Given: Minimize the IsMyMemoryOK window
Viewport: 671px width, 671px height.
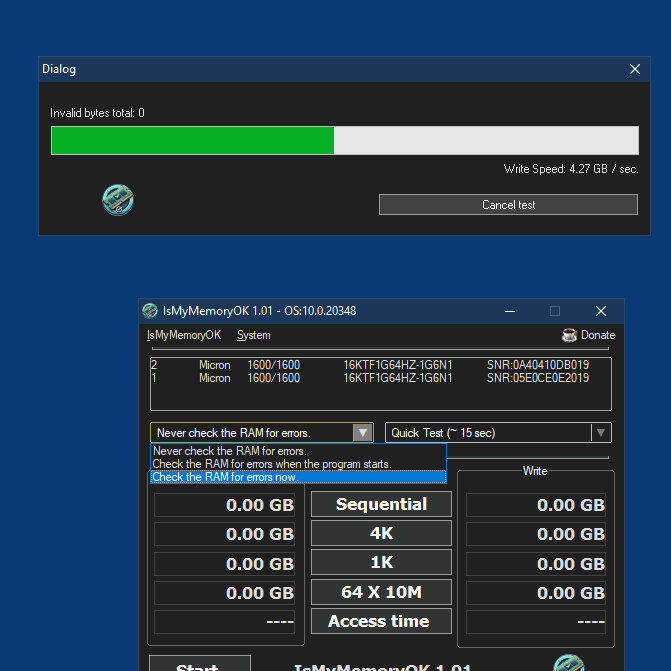Looking at the screenshot, I should coord(510,311).
